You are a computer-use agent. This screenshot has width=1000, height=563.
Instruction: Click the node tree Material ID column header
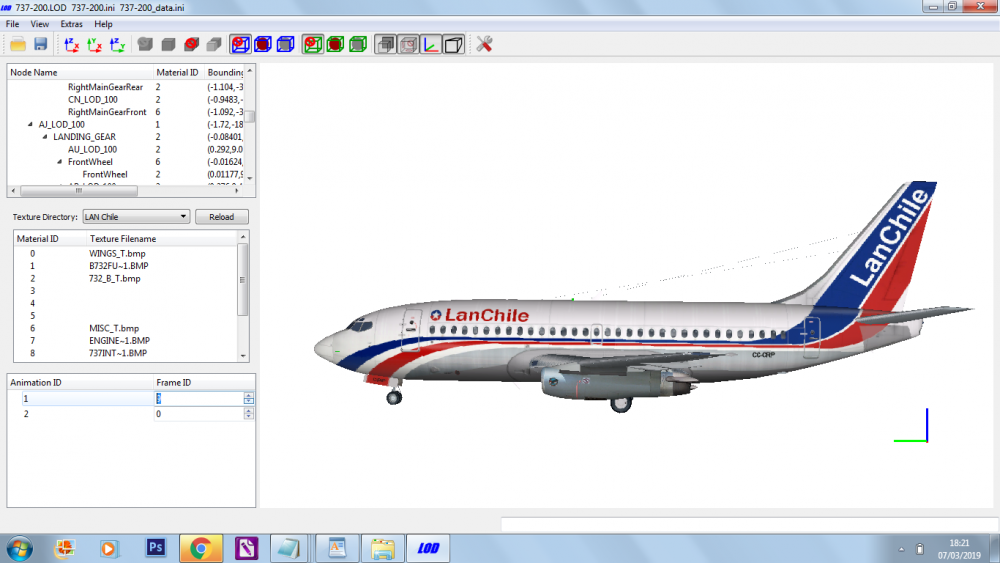pyautogui.click(x=178, y=72)
